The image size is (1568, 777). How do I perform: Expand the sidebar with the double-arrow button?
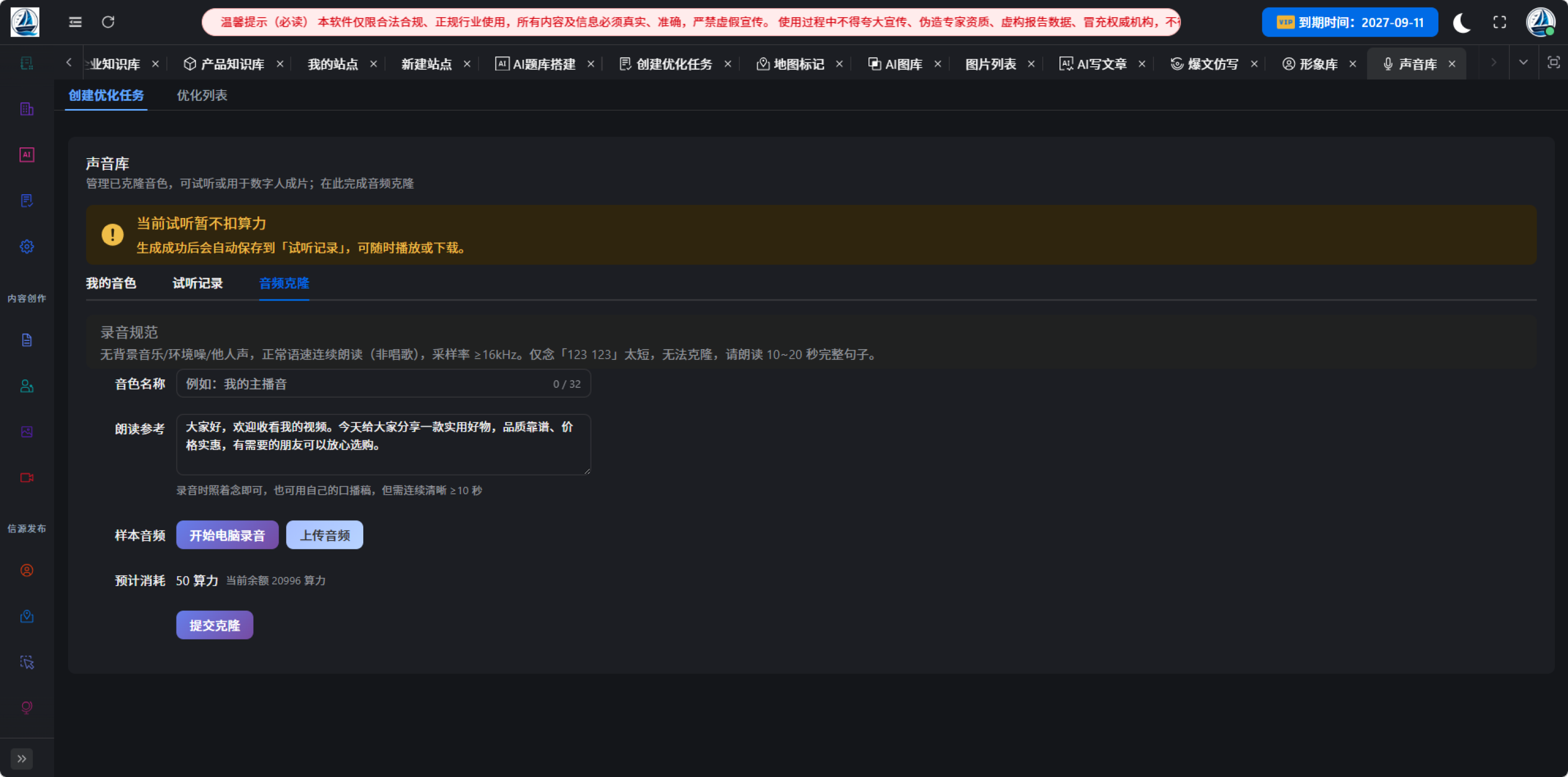point(22,759)
